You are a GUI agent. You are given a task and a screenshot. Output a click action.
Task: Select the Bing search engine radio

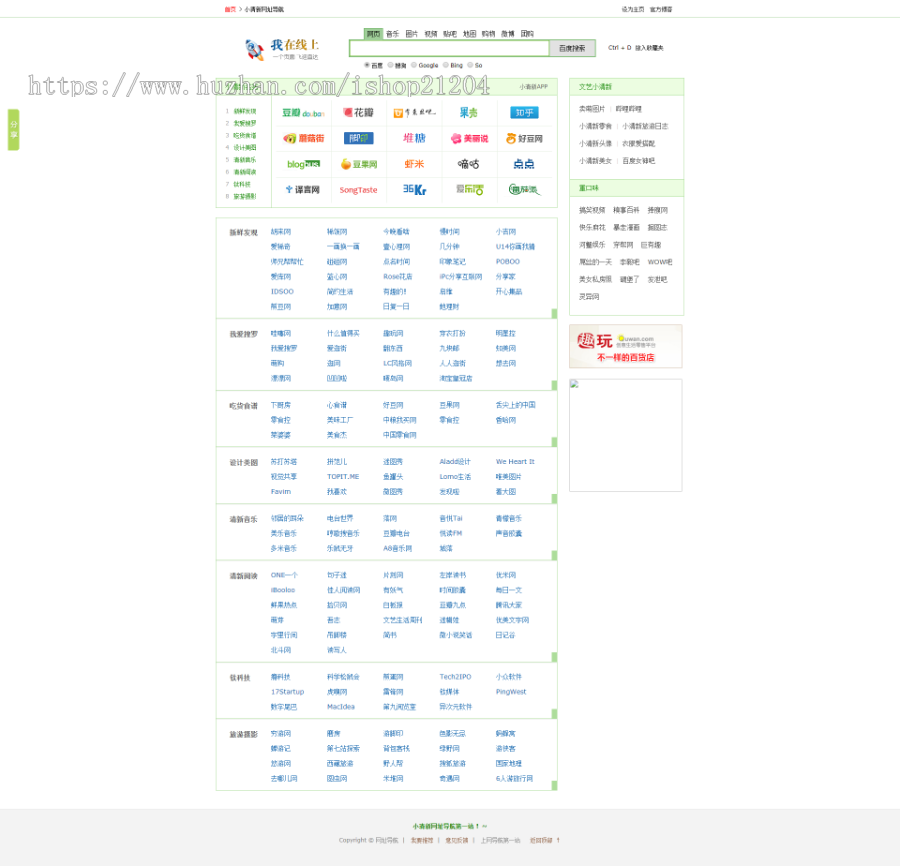click(445, 65)
